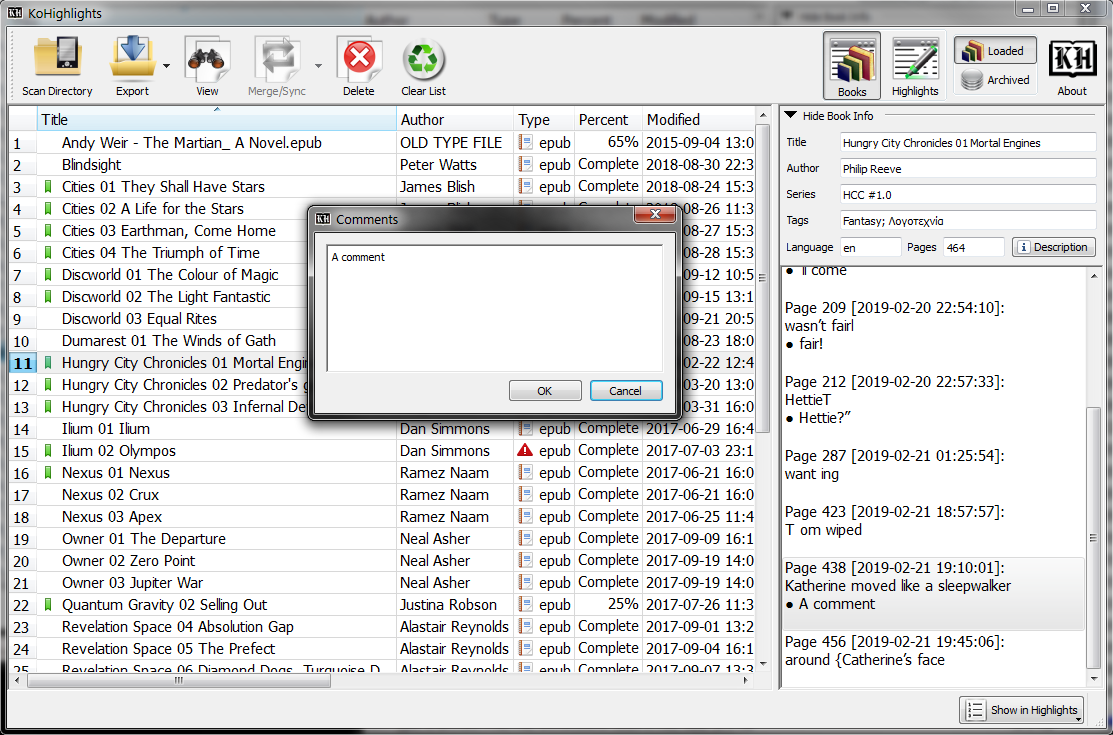Sort by the Title column header
This screenshot has height=735, width=1113.
216,119
